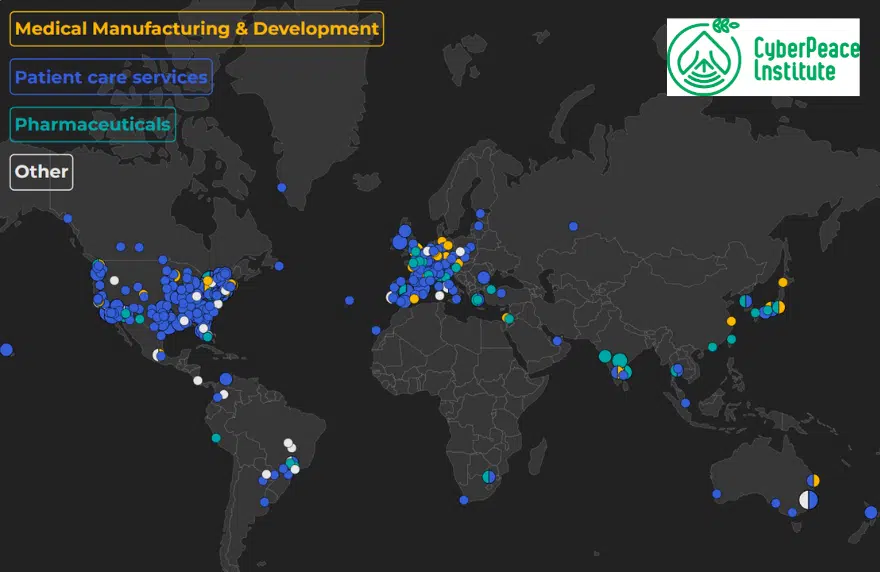Select the blue marker in western Australia
880x572 pixels.
tap(717, 494)
